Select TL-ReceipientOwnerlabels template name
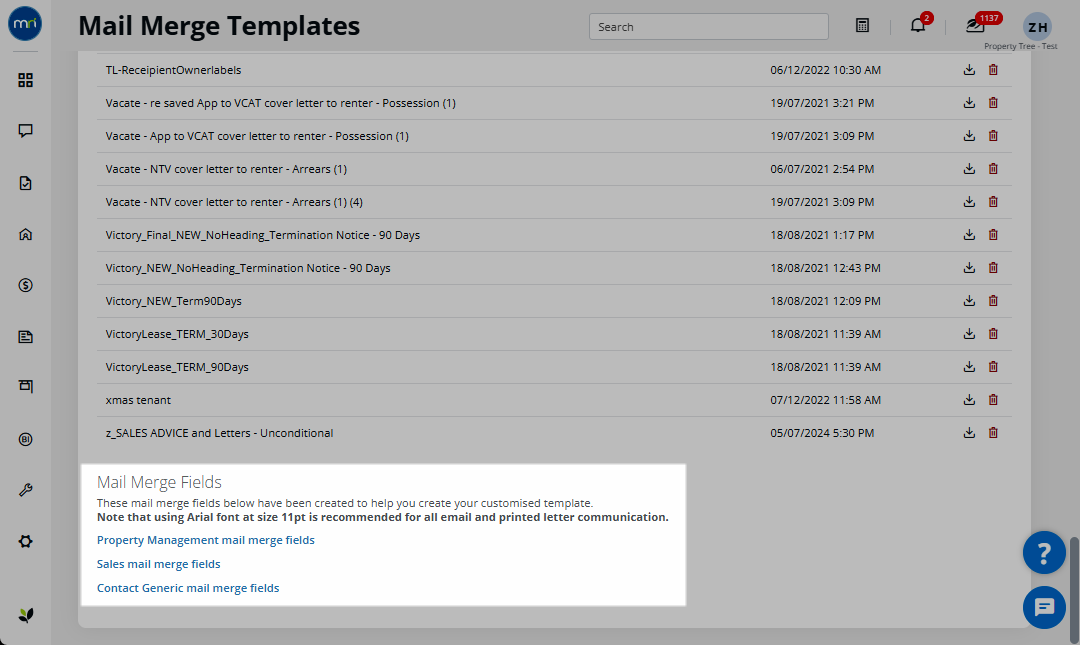Viewport: 1080px width, 645px height. click(174, 70)
